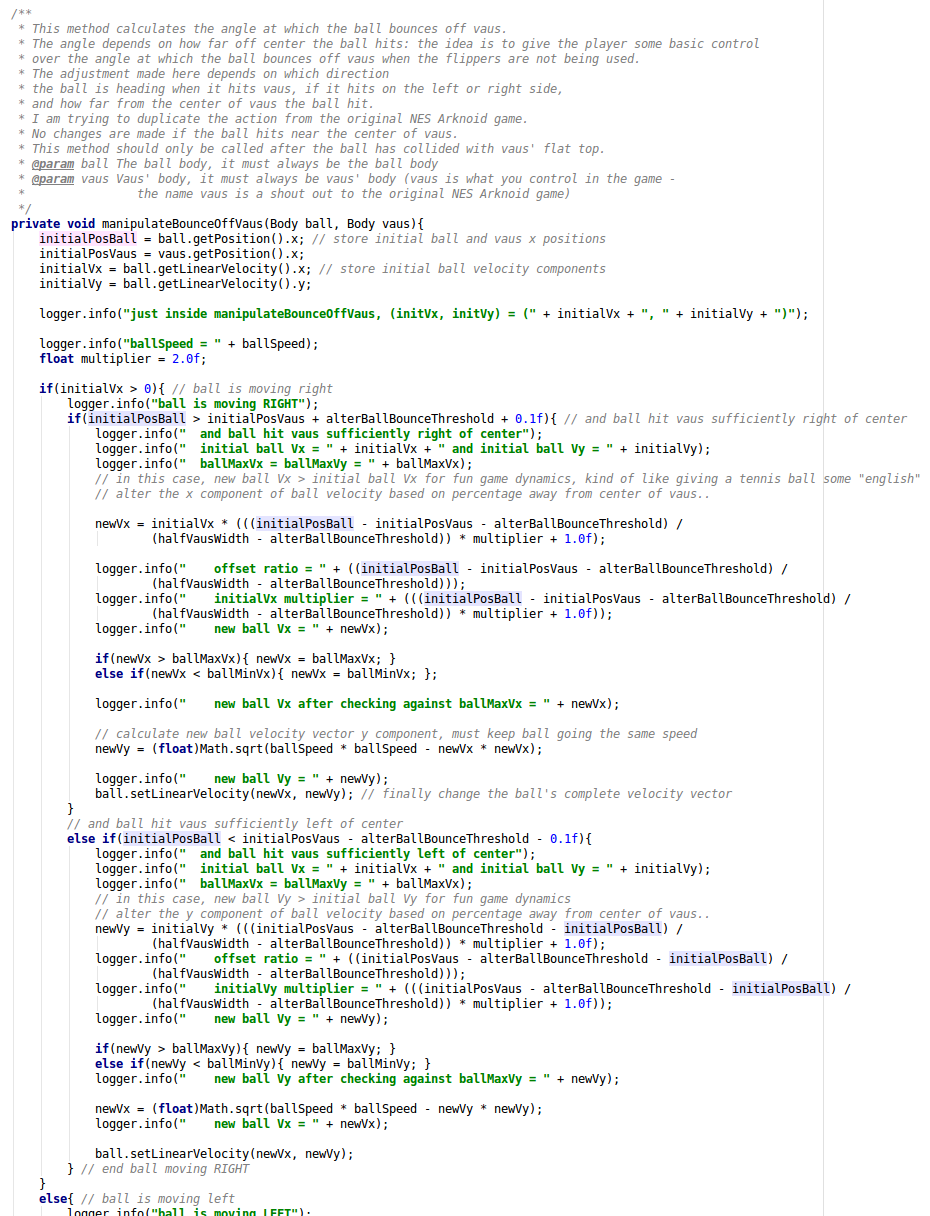This screenshot has height=1216, width=930.
Task: Click "Body vaus){" parameter in method signature
Action: (383, 224)
